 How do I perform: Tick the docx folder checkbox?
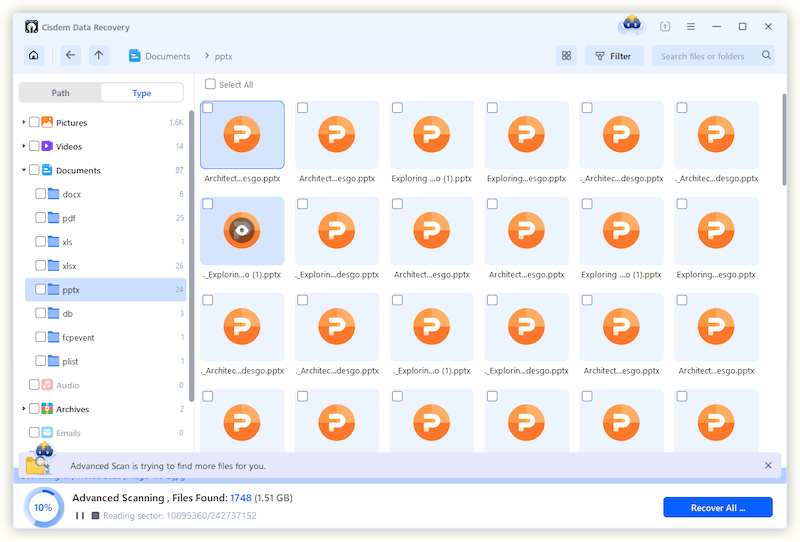coord(40,193)
